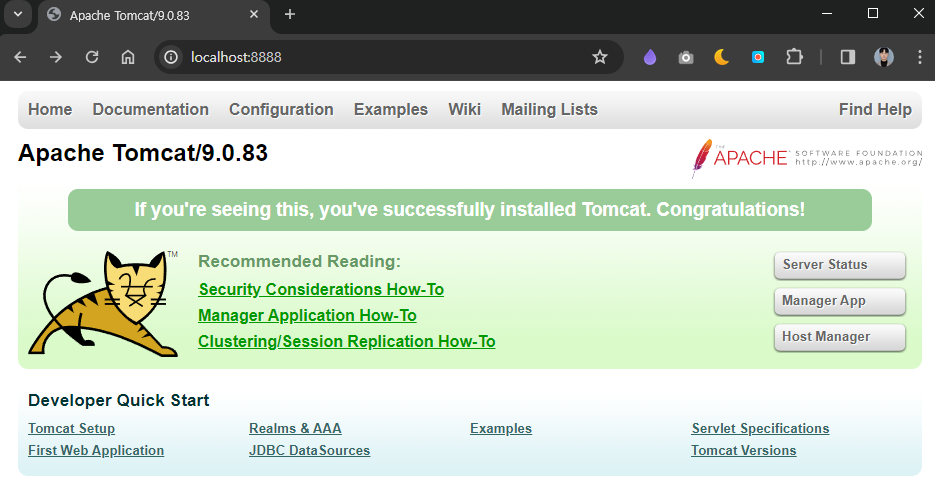The image size is (935, 486).
Task: Minimize the browser window
Action: [826, 13]
